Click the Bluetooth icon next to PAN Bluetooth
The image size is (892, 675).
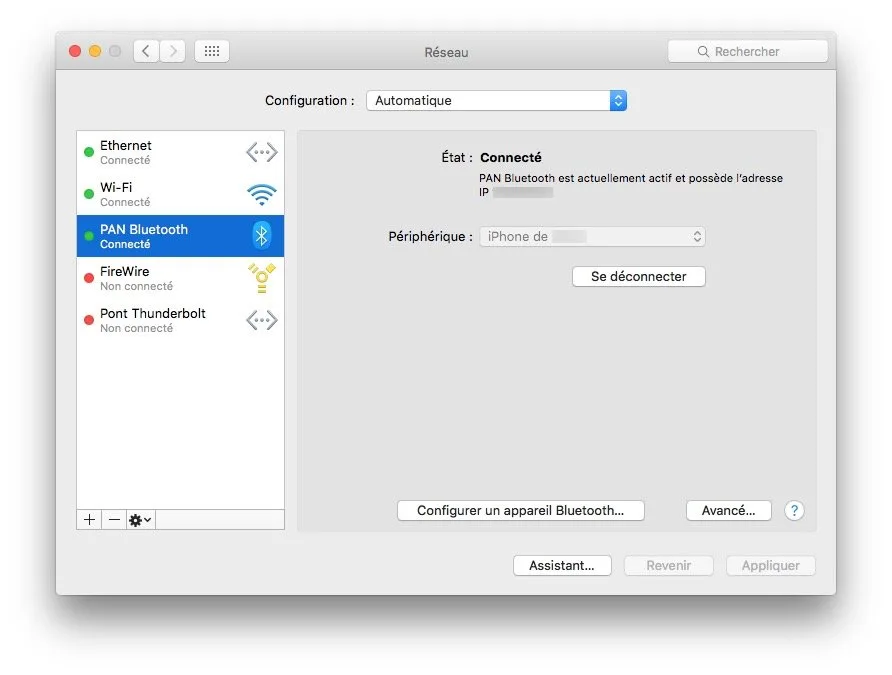click(x=261, y=236)
